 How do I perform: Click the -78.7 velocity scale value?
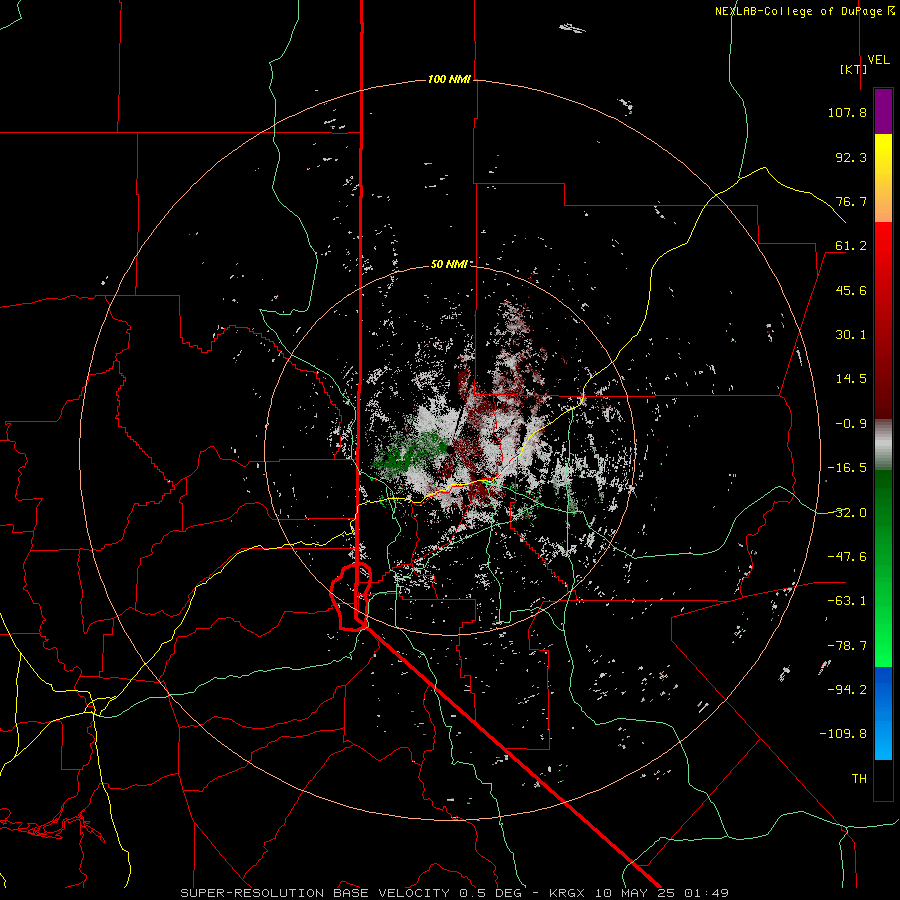847,646
